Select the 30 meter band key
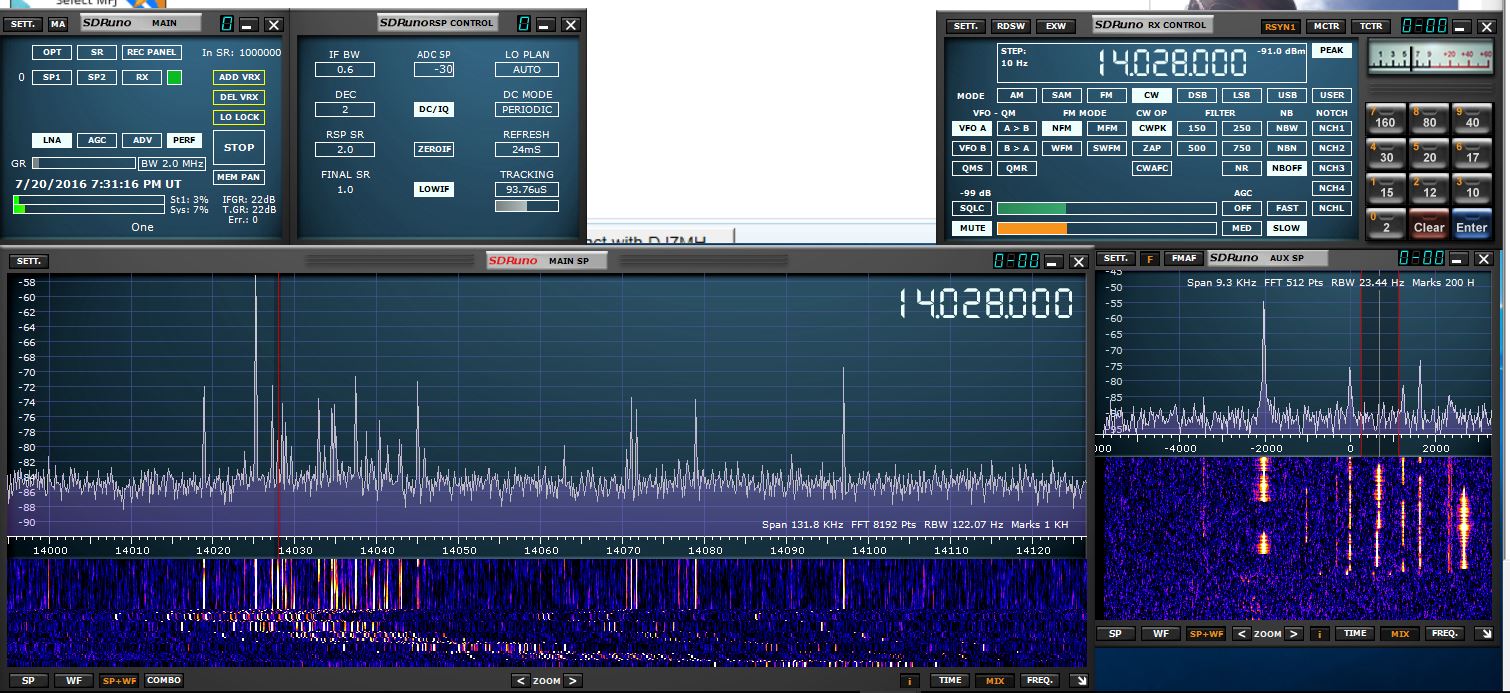1510x693 pixels. pyautogui.click(x=1385, y=152)
